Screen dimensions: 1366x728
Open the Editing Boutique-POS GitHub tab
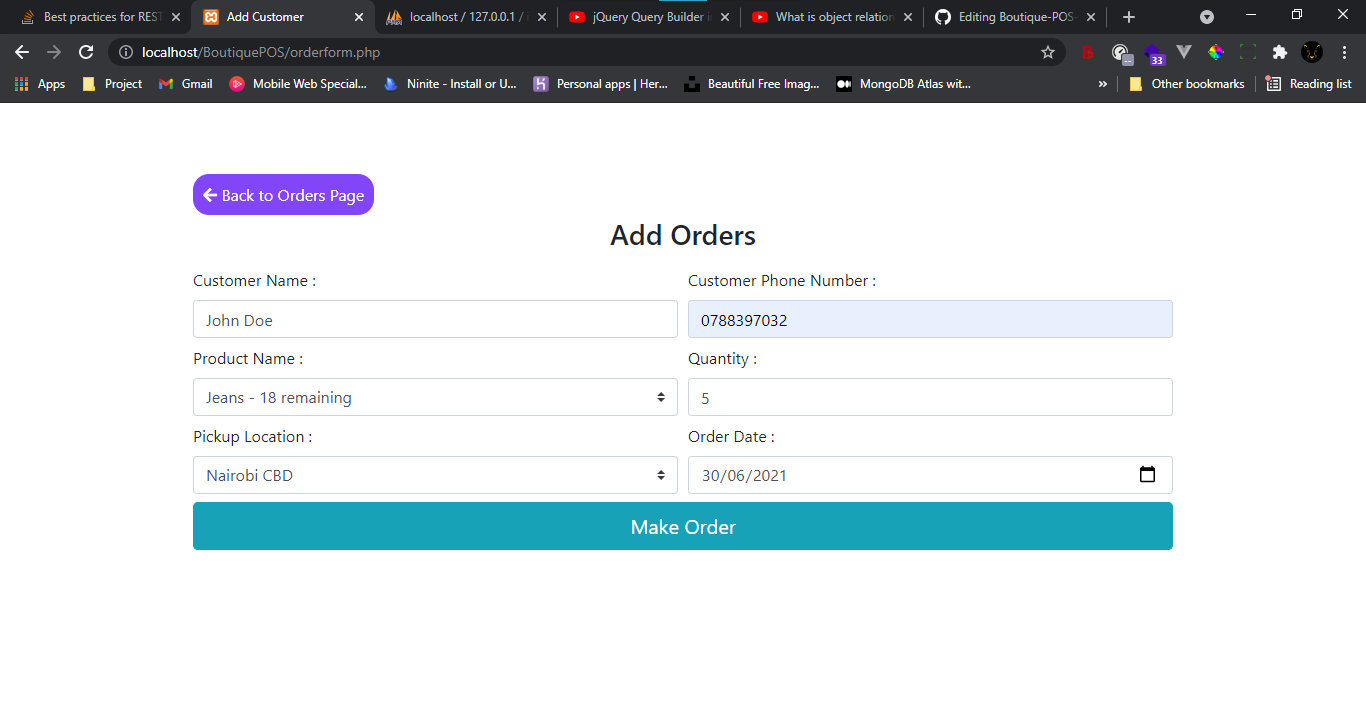[x=1010, y=17]
